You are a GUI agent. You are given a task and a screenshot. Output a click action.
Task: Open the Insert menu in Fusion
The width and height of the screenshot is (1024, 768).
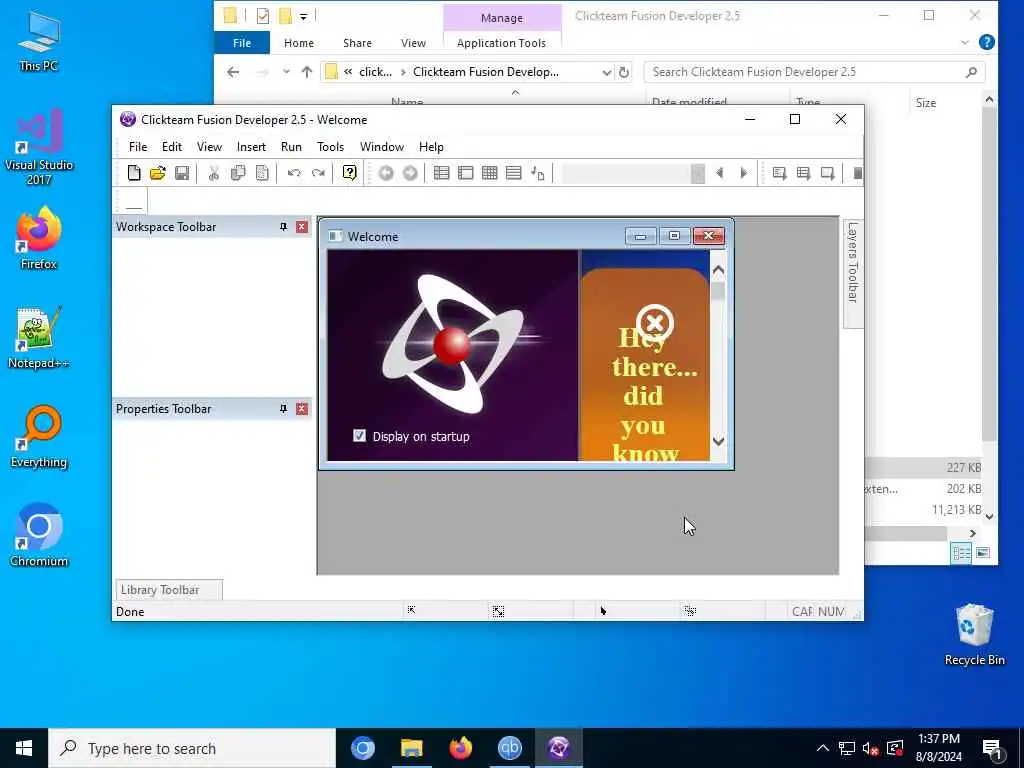pos(251,147)
